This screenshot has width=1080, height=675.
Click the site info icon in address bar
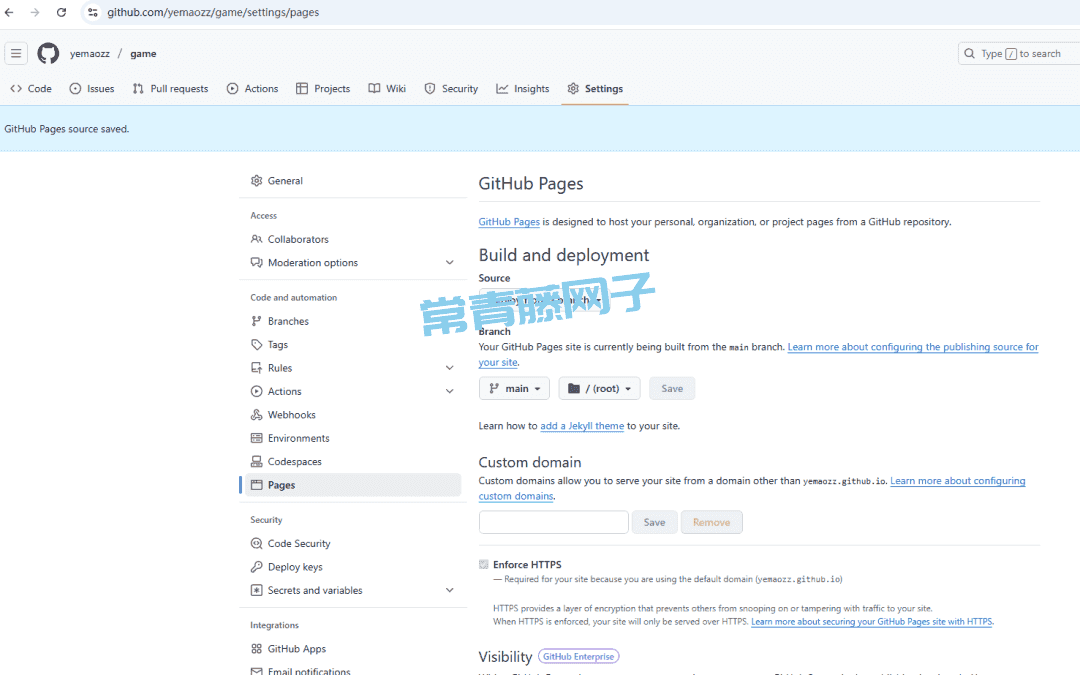(x=92, y=12)
